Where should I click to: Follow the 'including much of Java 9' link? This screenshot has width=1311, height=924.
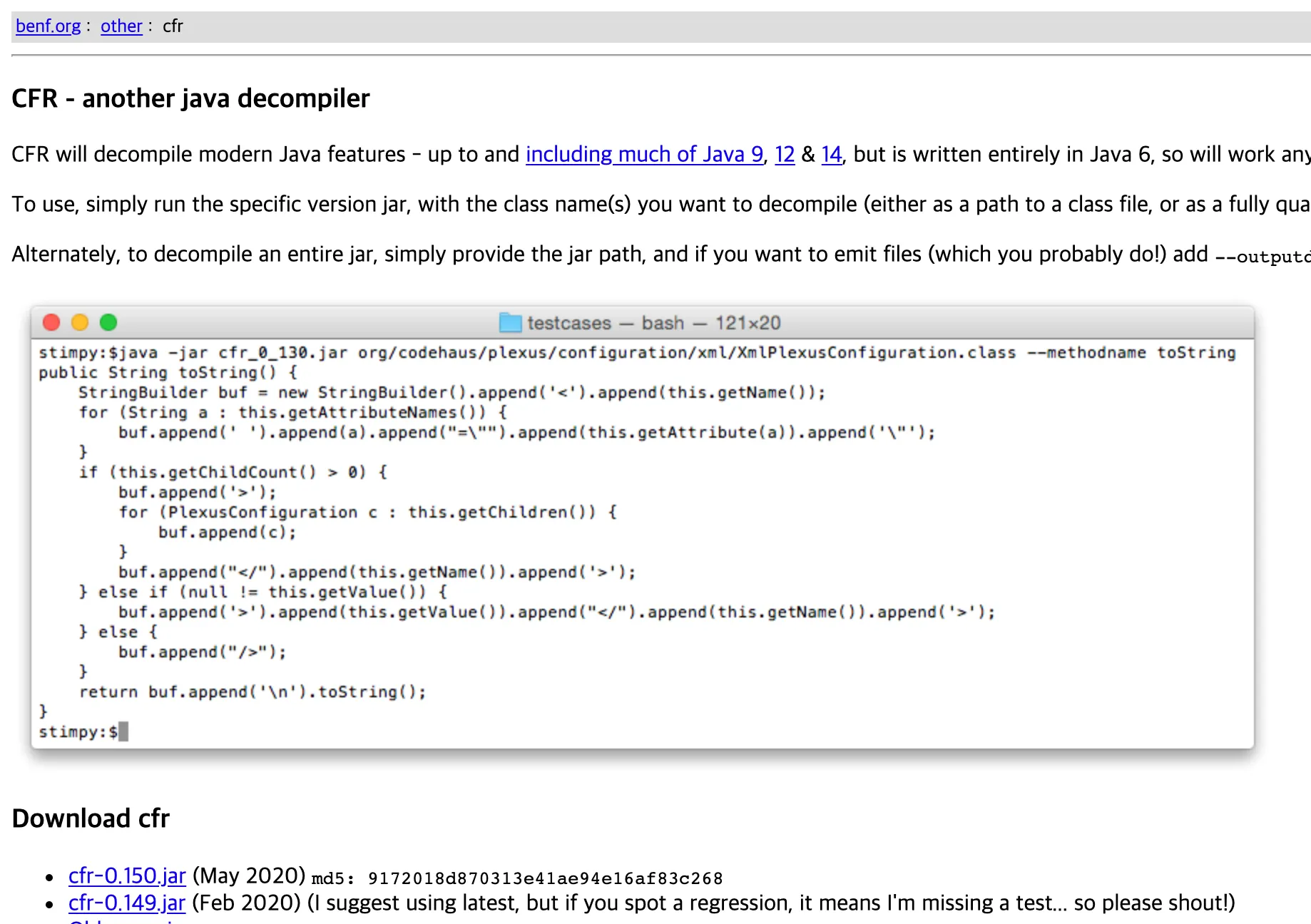click(x=644, y=154)
